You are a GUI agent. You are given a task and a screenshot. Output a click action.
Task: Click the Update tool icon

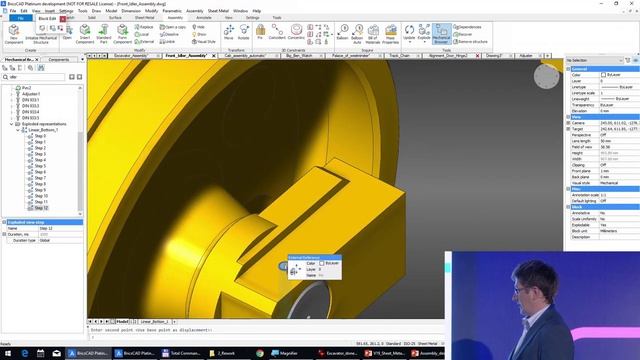tap(409, 32)
